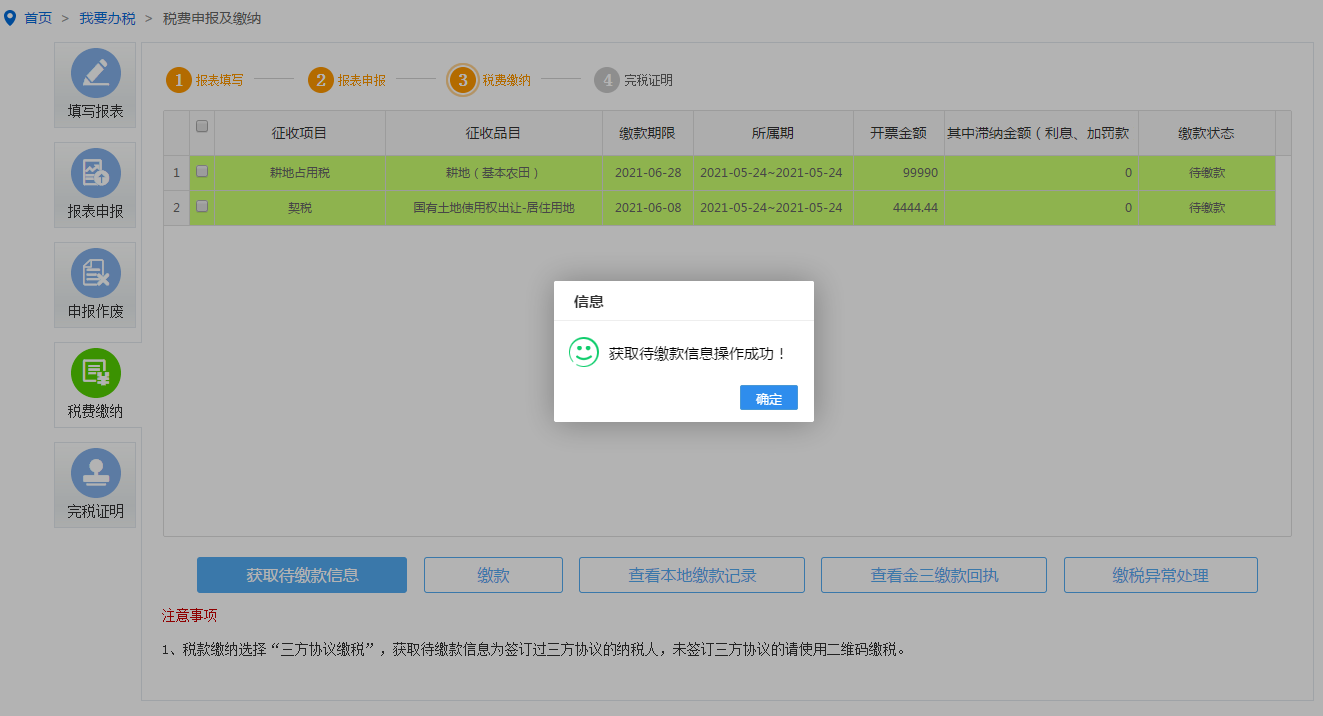The height and width of the screenshot is (716, 1323).
Task: Open the 完税证明 stamp icon
Action: 96,473
